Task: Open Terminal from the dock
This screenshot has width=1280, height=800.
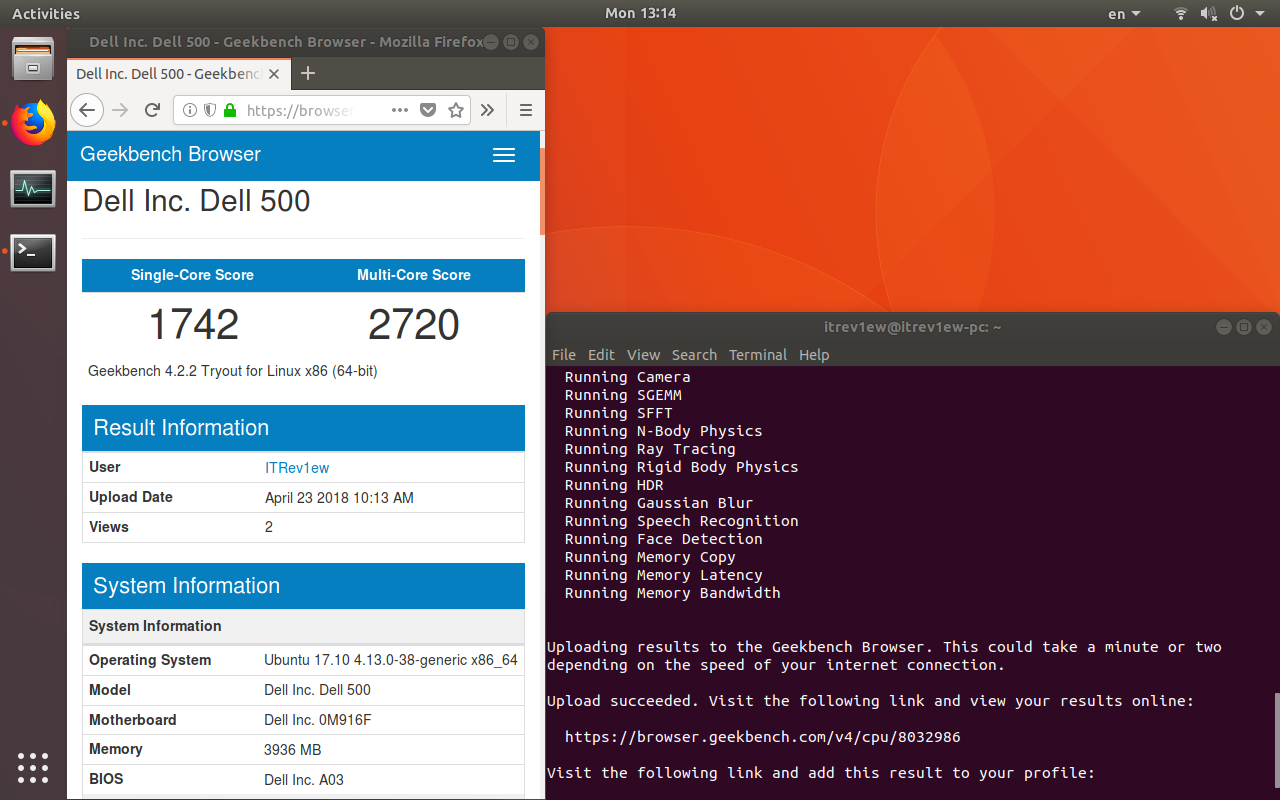Action: point(33,253)
